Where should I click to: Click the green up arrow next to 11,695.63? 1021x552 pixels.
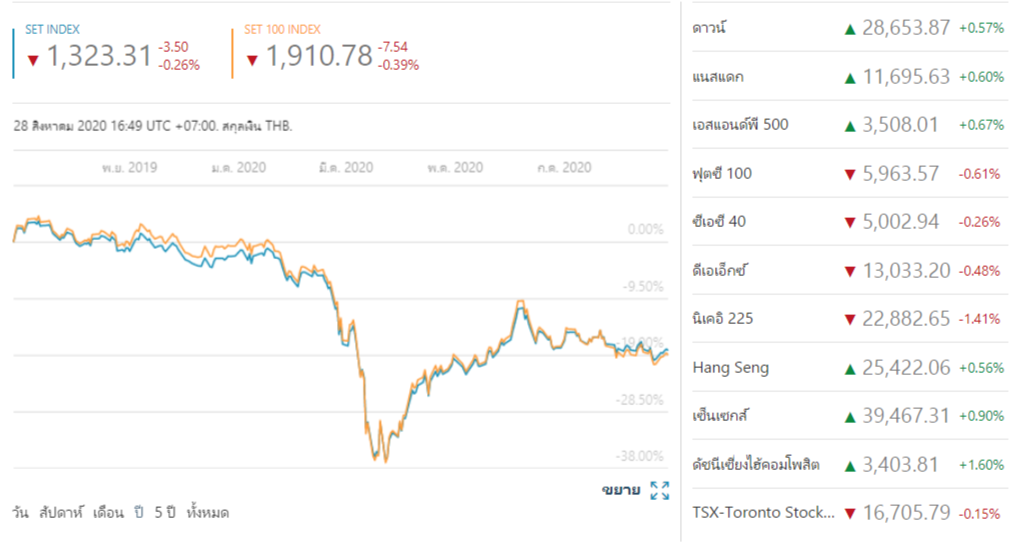click(x=850, y=77)
